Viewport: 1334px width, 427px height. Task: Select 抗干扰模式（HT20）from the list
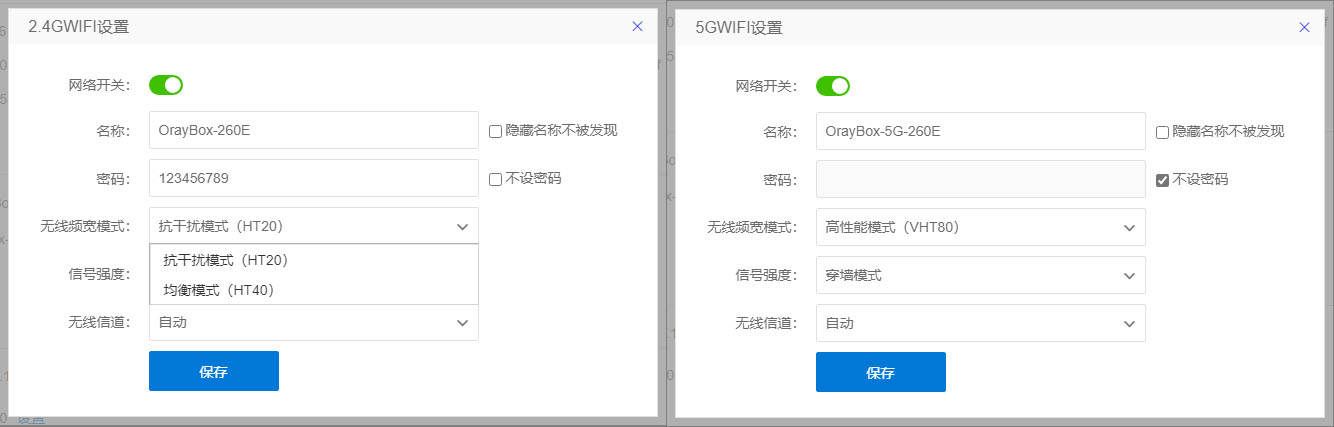point(226,260)
